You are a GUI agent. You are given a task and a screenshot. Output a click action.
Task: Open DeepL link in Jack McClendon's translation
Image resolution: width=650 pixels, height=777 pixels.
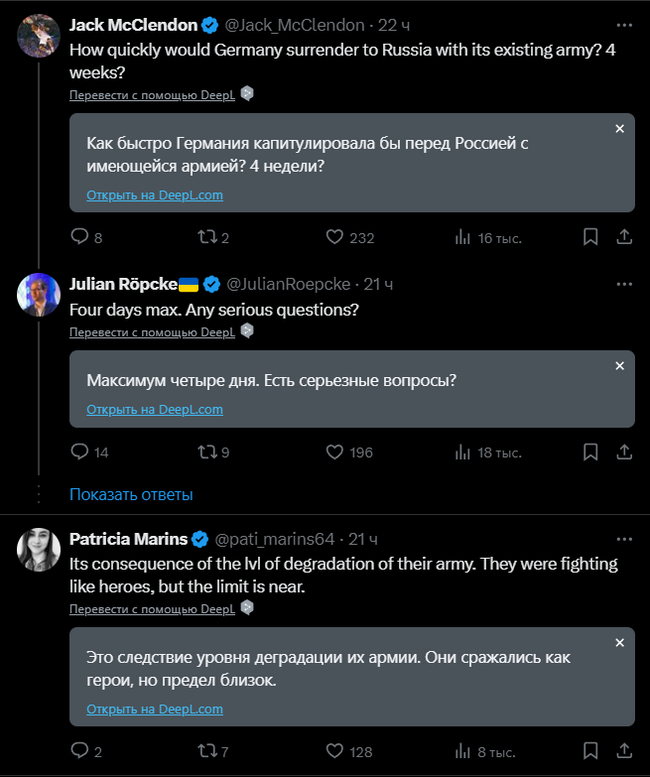point(154,195)
